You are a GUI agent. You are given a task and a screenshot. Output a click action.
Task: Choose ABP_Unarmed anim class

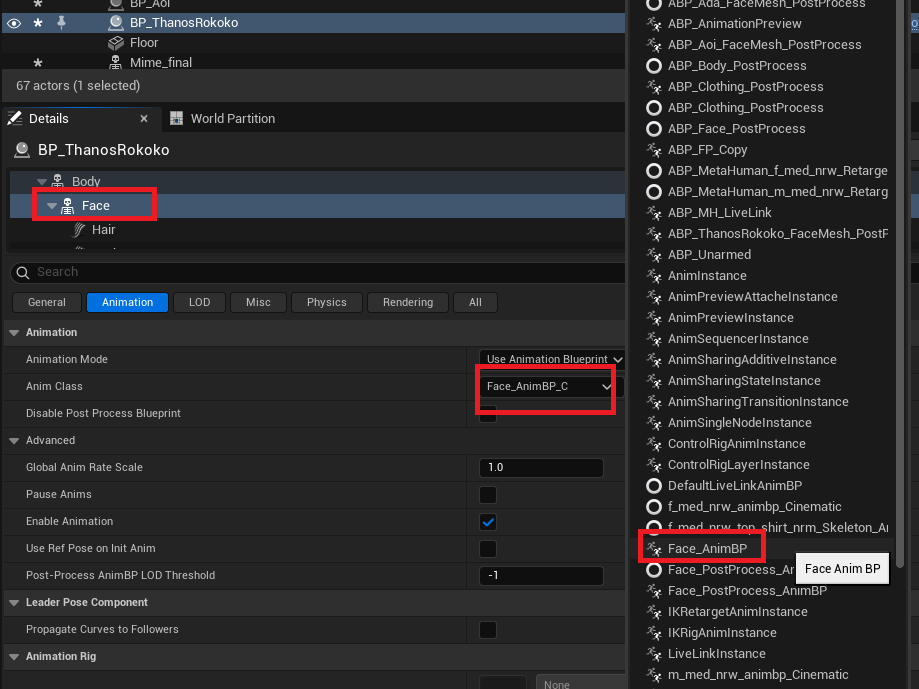pyautogui.click(x=709, y=255)
